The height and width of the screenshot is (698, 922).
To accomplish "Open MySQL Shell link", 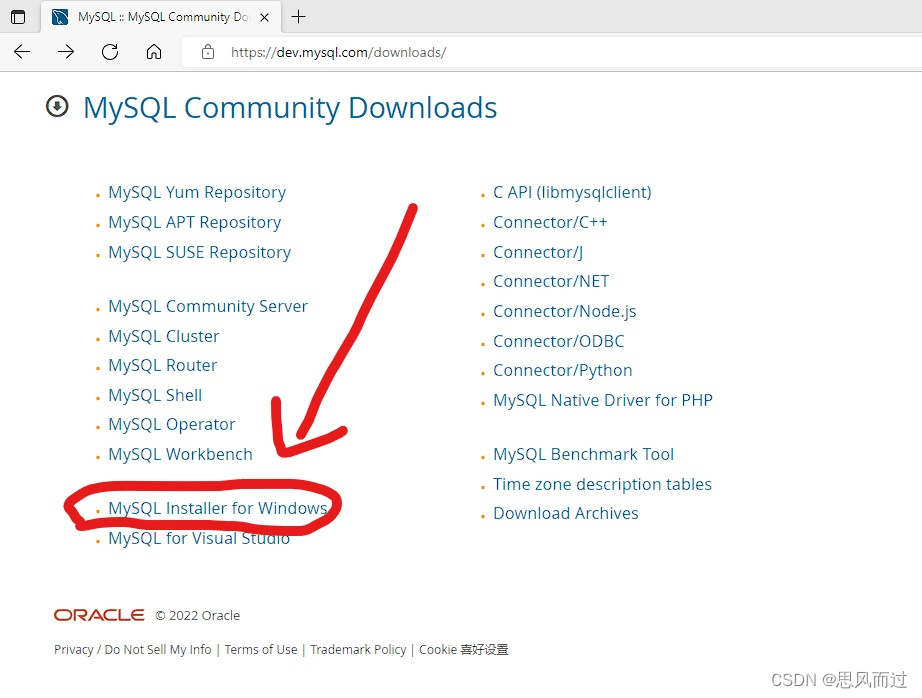I will click(x=155, y=395).
